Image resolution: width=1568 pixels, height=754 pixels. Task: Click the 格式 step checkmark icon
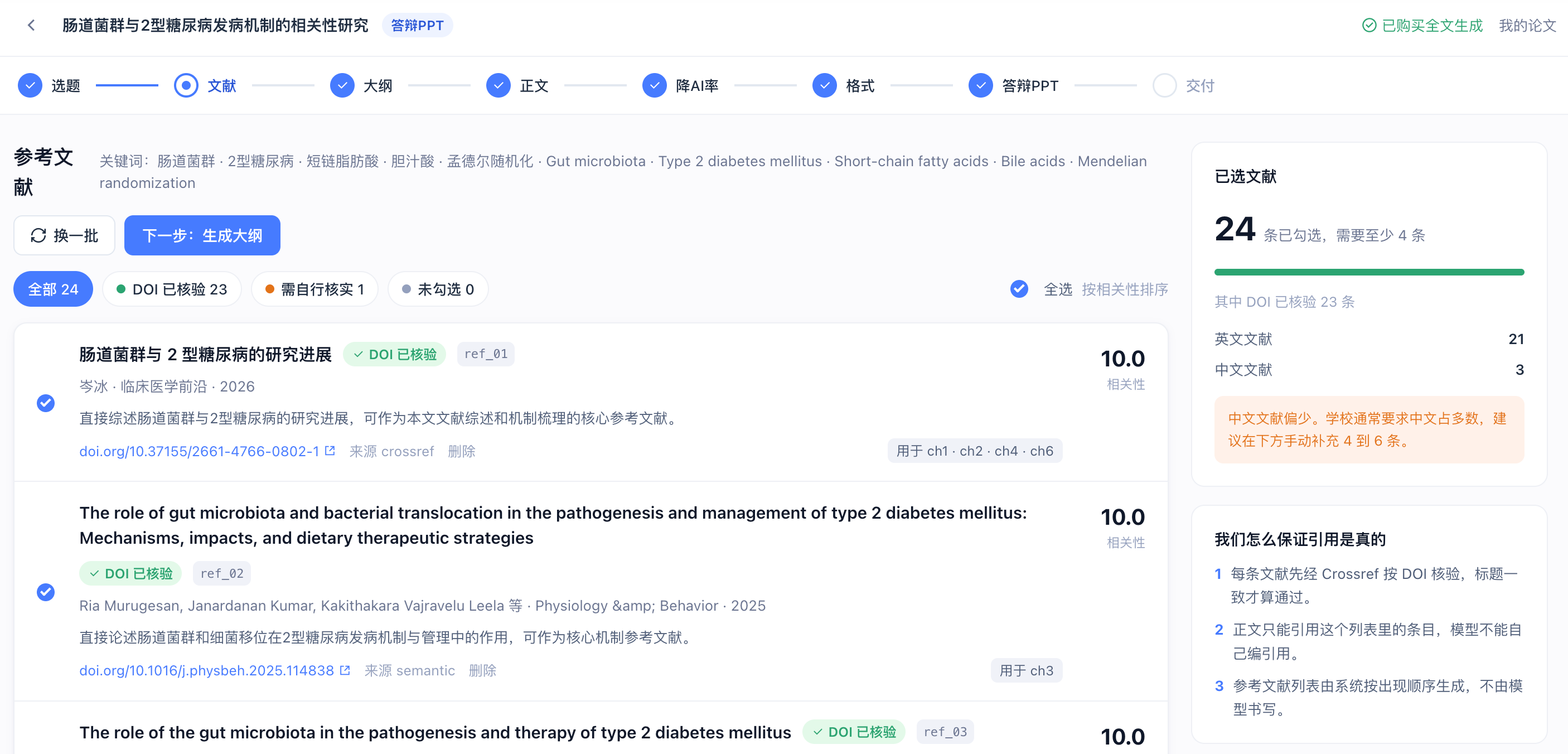pos(825,86)
